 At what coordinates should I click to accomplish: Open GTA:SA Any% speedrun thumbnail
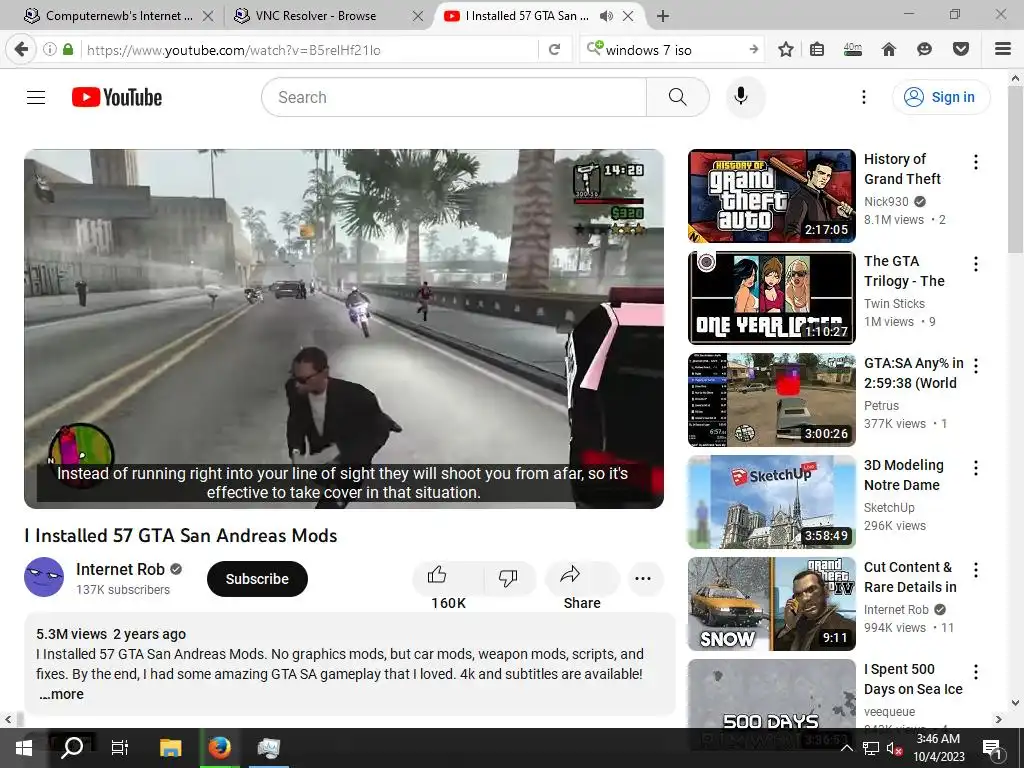(x=771, y=400)
